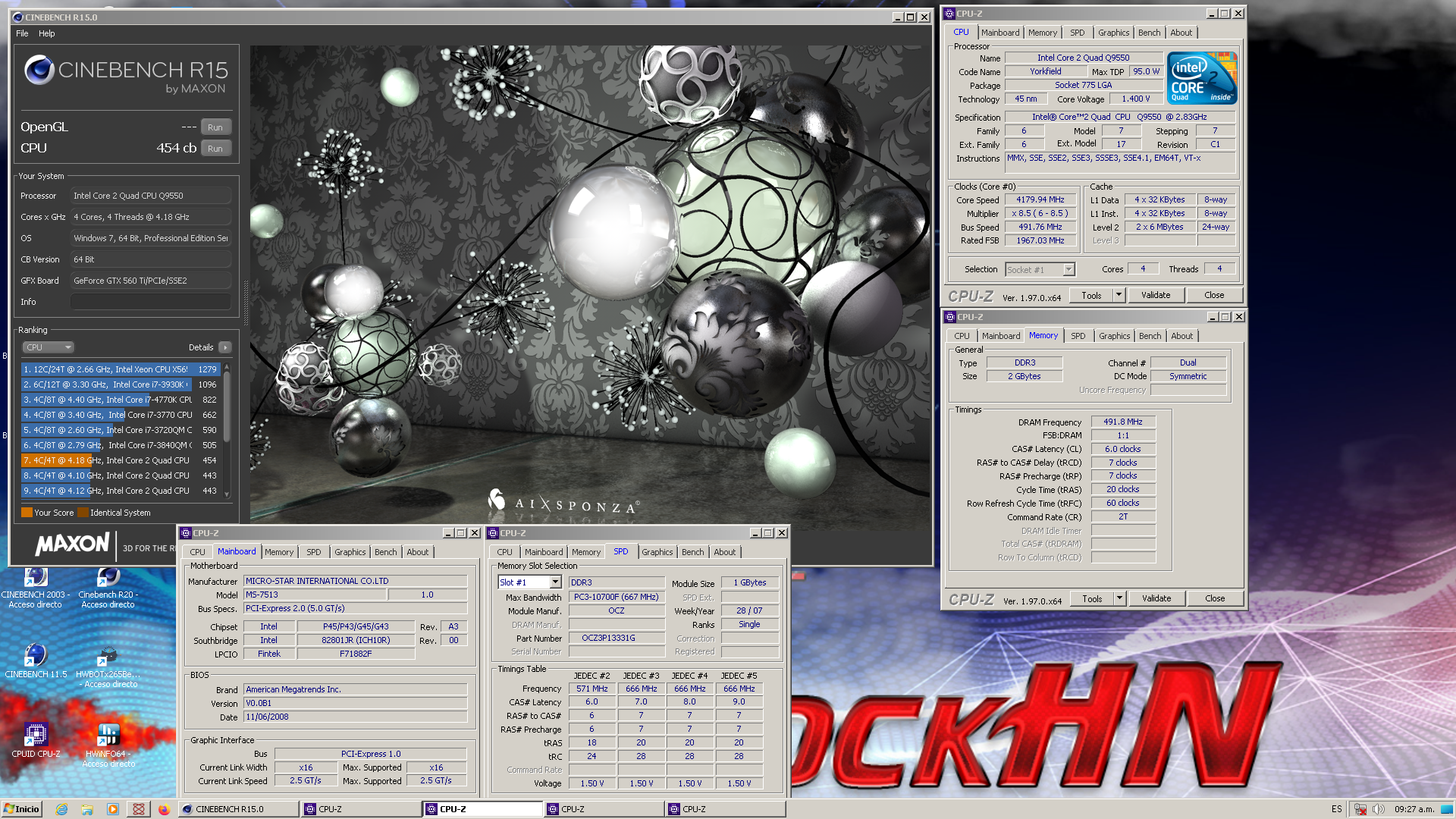The width and height of the screenshot is (1456, 819).
Task: Open Socket #1 selection dropdown
Action: 1040,269
